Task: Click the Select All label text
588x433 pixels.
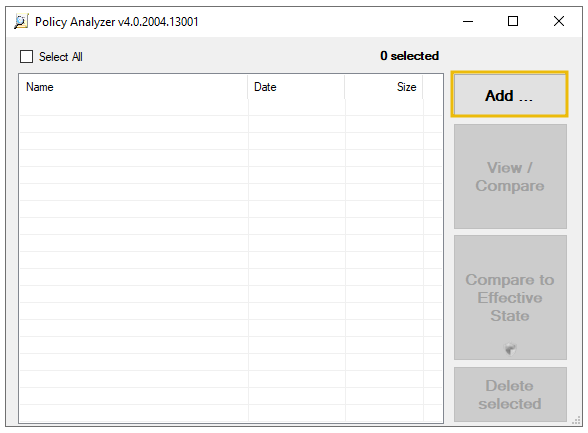Action: point(61,57)
